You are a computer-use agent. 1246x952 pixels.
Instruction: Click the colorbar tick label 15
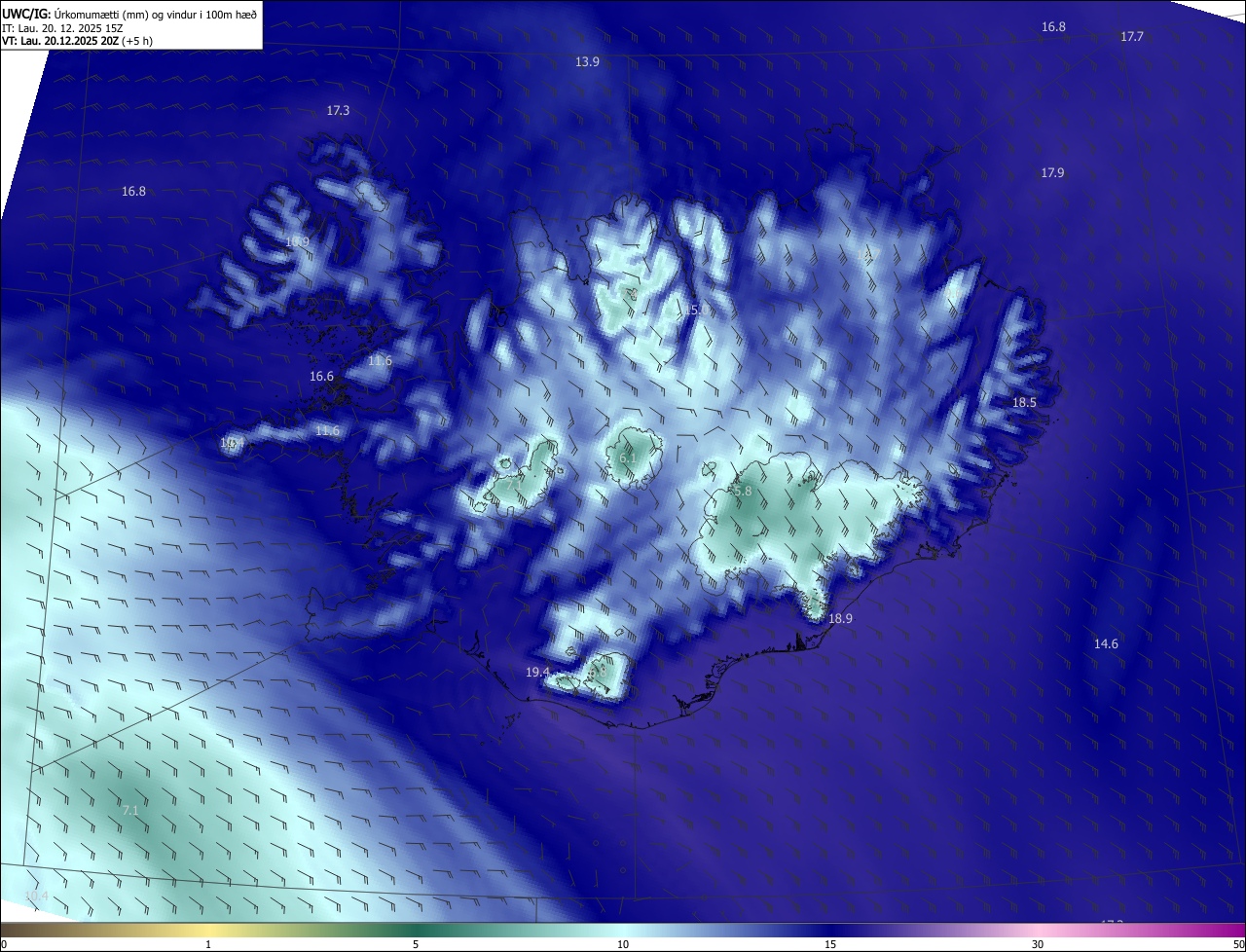830,944
